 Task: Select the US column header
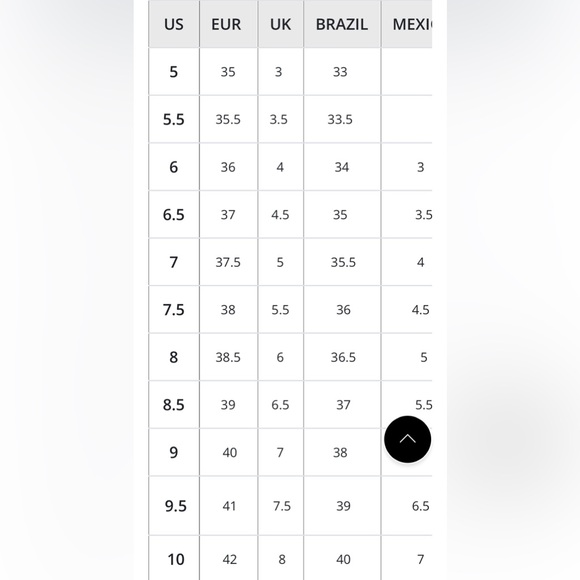pos(174,24)
